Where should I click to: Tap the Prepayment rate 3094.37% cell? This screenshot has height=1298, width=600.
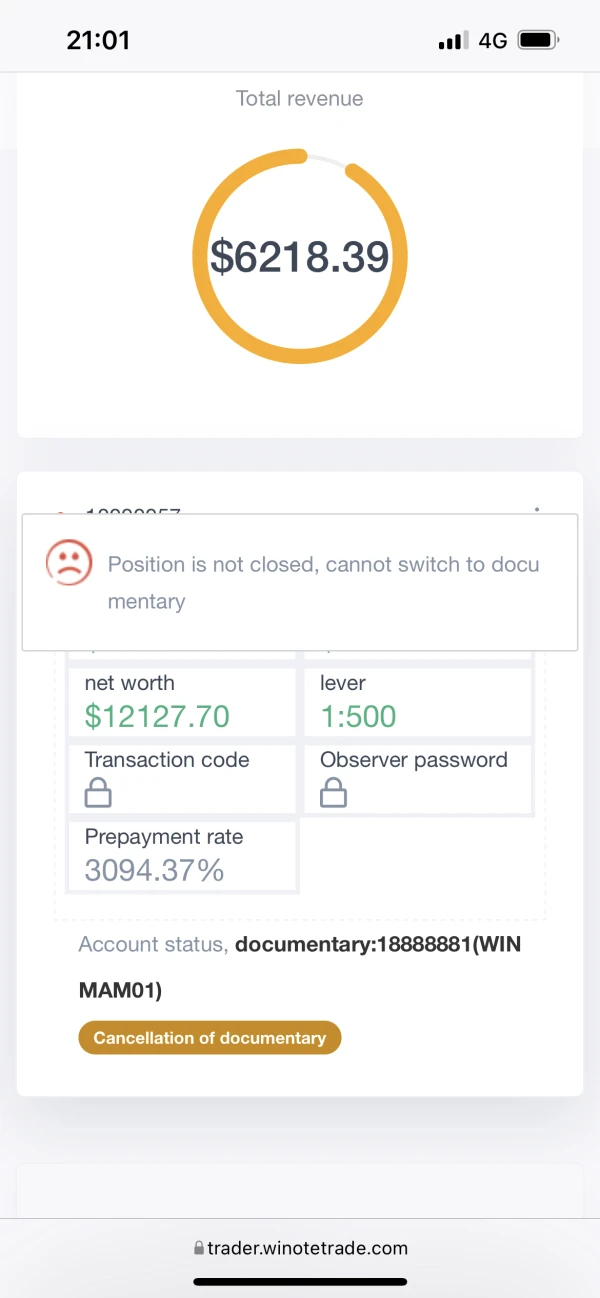182,856
